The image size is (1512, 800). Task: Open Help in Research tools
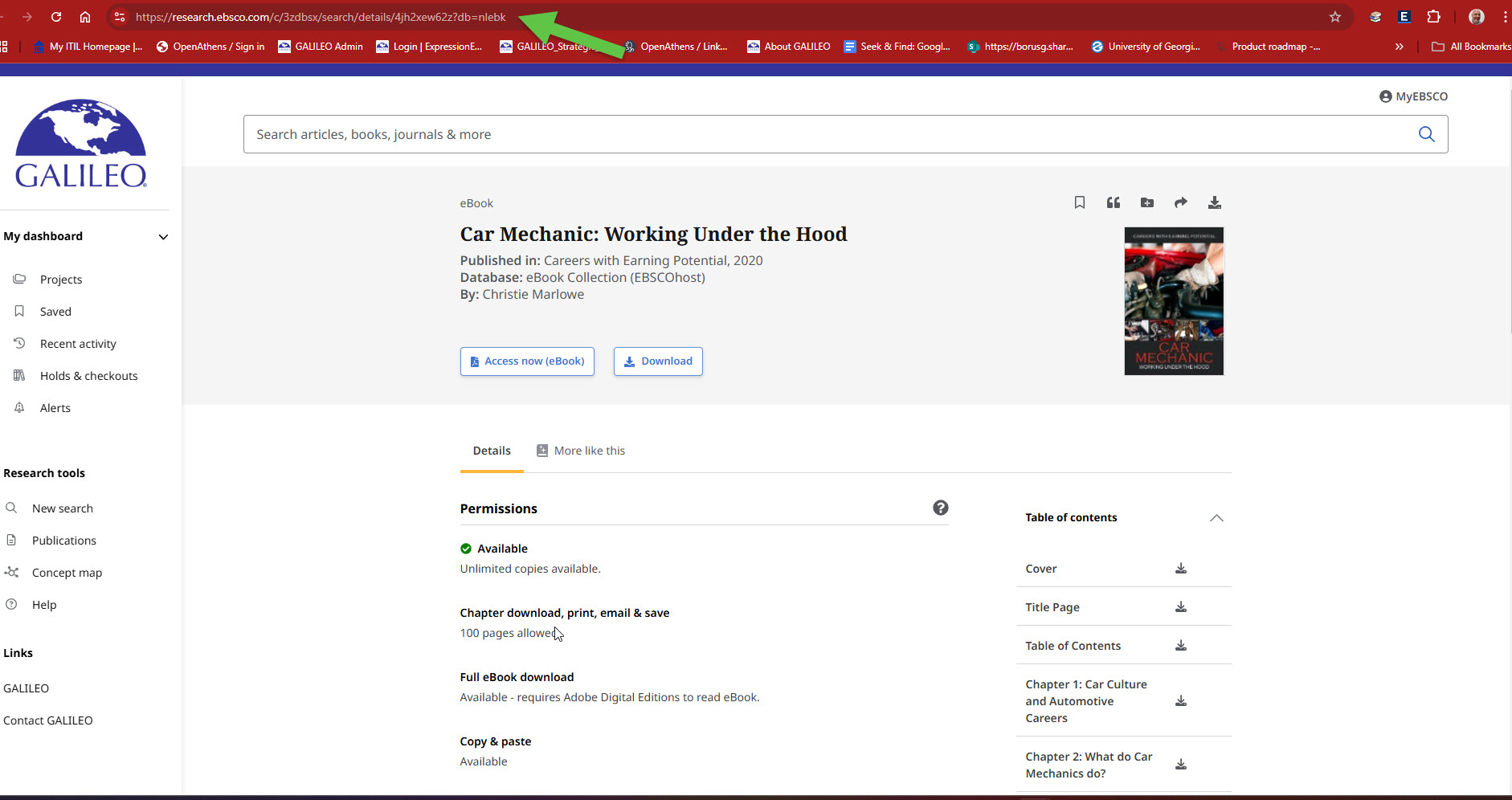[x=43, y=605]
